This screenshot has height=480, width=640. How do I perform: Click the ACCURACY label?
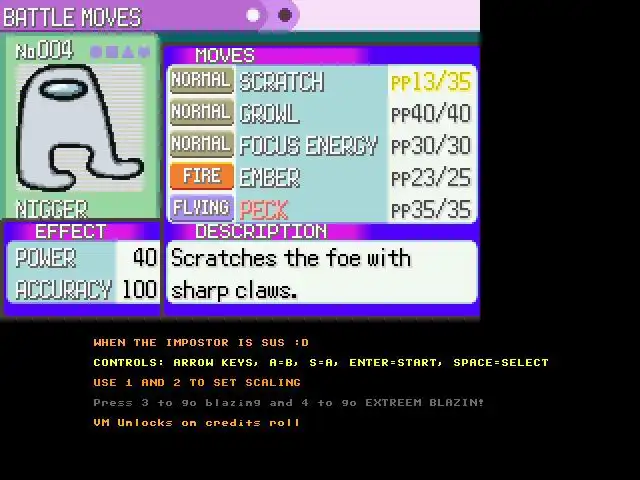click(x=64, y=290)
